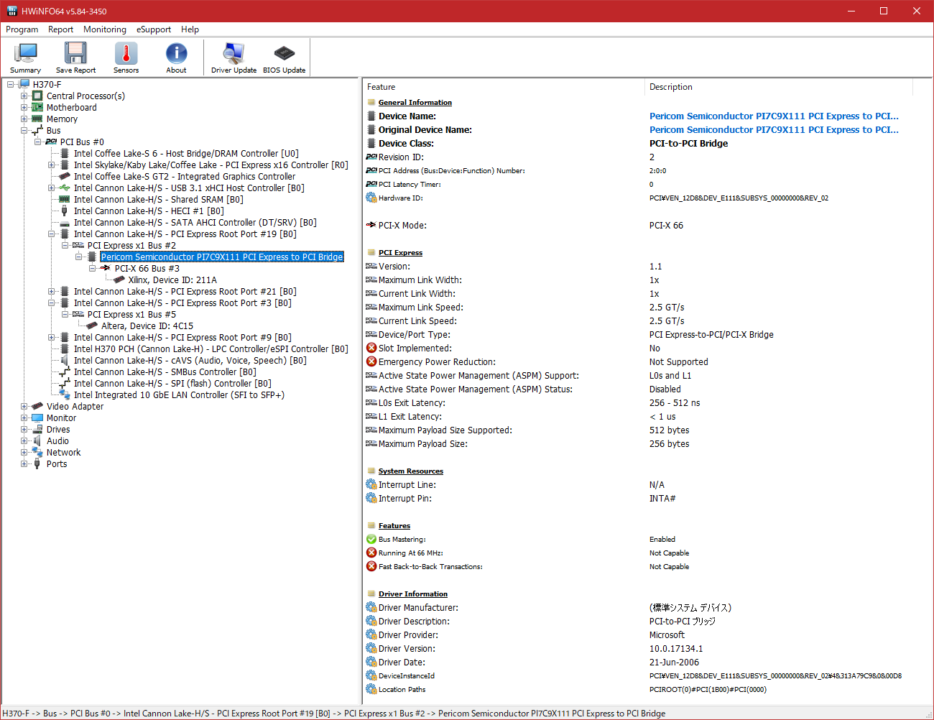Viewport: 934px width, 720px height.
Task: Select the PCI-X 66 Bus #3 item
Action: (x=147, y=269)
